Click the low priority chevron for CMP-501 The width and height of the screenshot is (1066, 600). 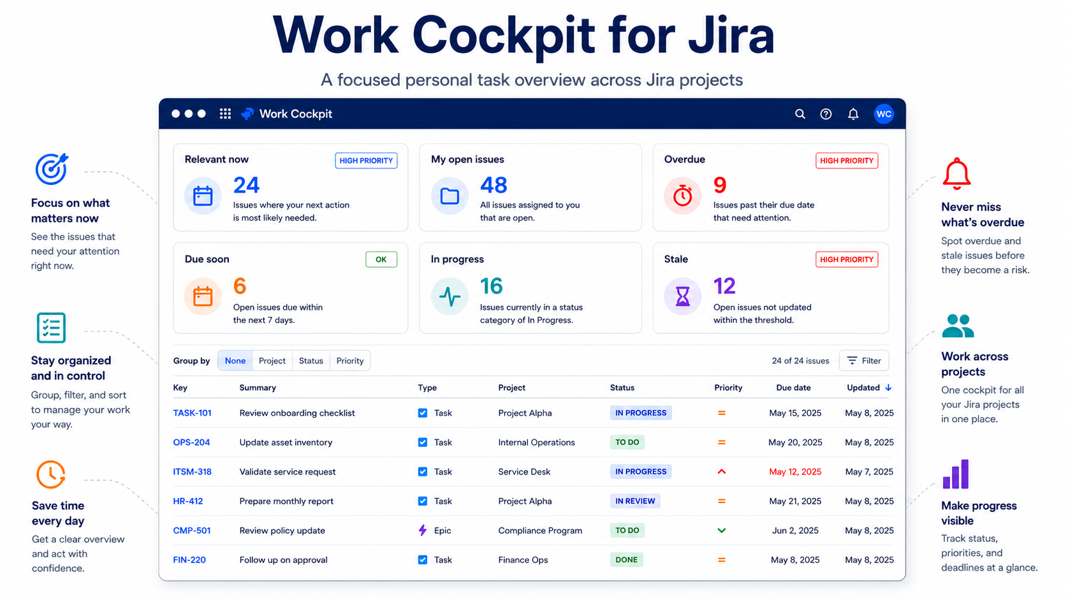click(x=721, y=530)
